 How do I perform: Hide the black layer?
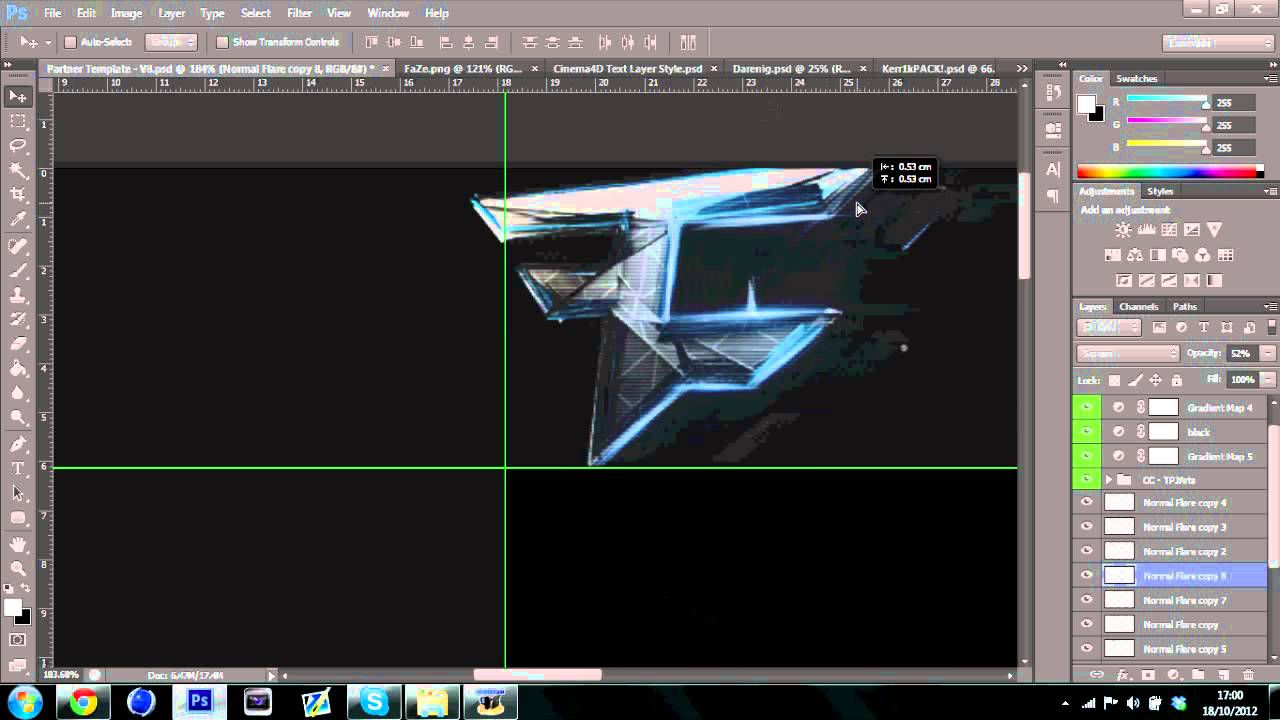pyautogui.click(x=1086, y=432)
